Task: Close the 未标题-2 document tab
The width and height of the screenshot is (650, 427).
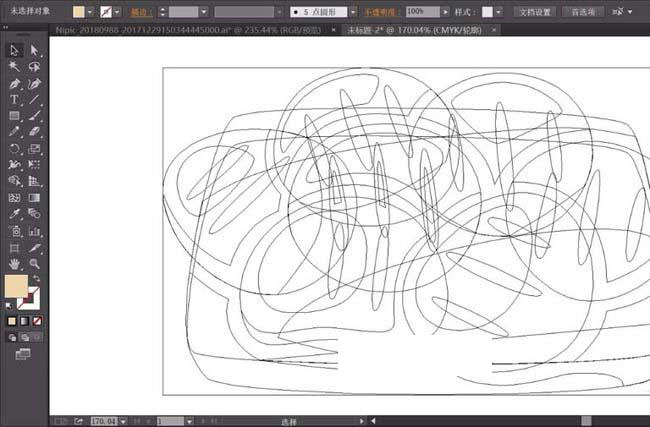Action: click(494, 30)
